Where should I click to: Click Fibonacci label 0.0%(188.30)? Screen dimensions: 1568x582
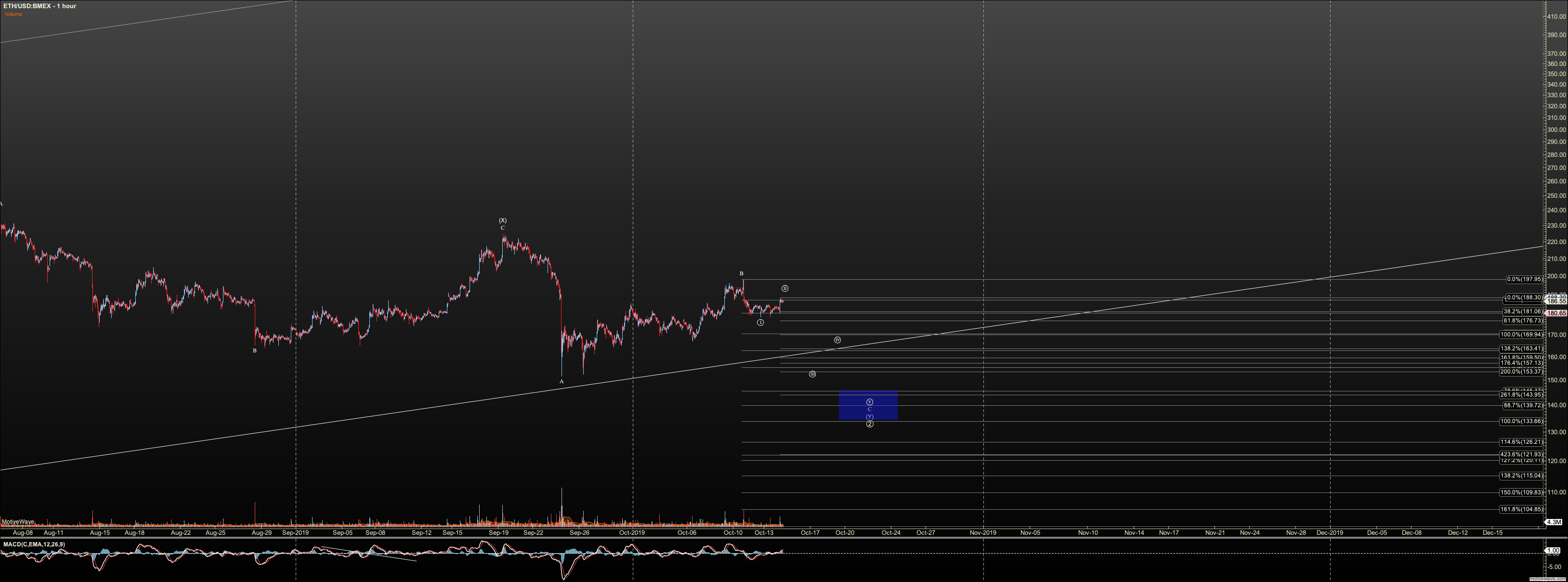click(1524, 297)
